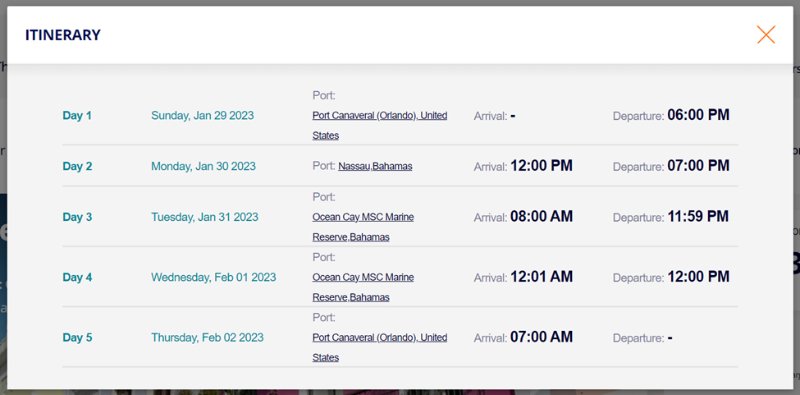
Task: Click the 08:00 AM arrival time
Action: coord(541,216)
